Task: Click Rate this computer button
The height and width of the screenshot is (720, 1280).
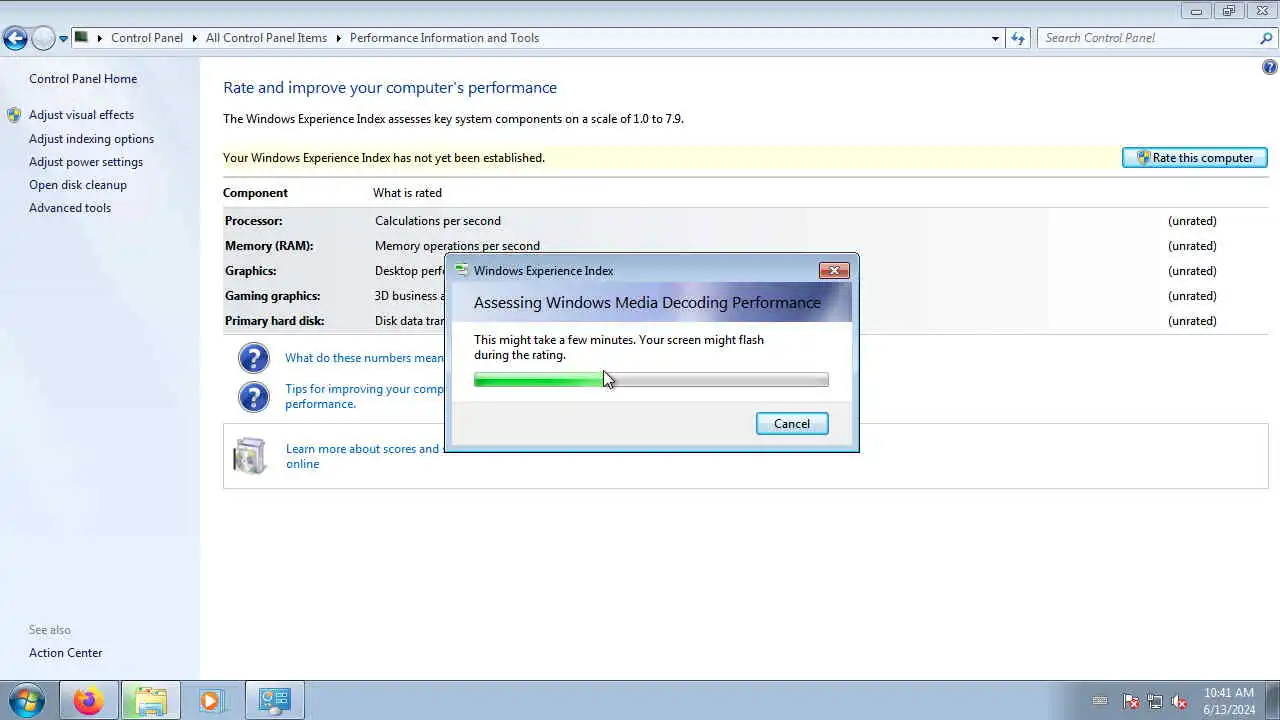Action: point(1195,158)
